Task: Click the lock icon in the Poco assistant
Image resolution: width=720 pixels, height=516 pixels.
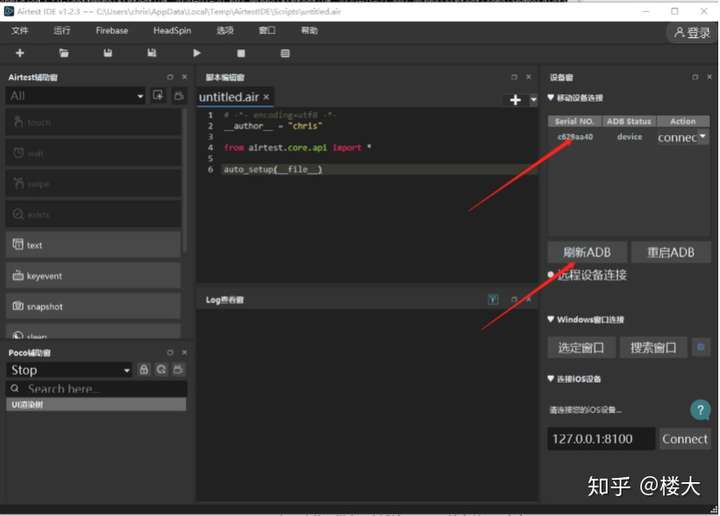Action: pos(144,370)
